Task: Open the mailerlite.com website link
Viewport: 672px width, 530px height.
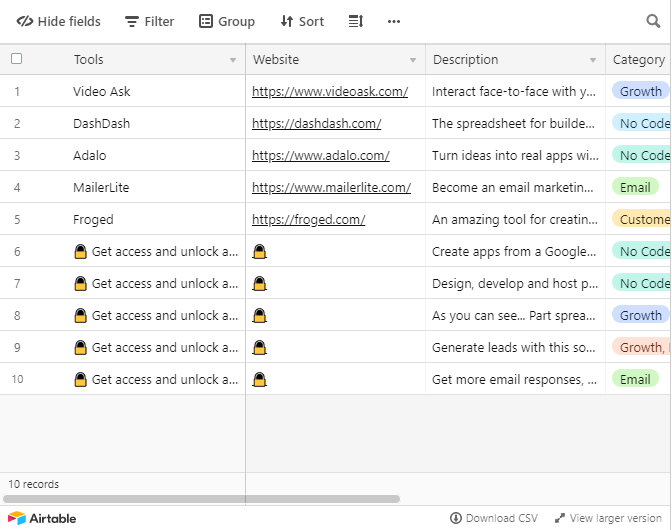Action: pos(331,188)
